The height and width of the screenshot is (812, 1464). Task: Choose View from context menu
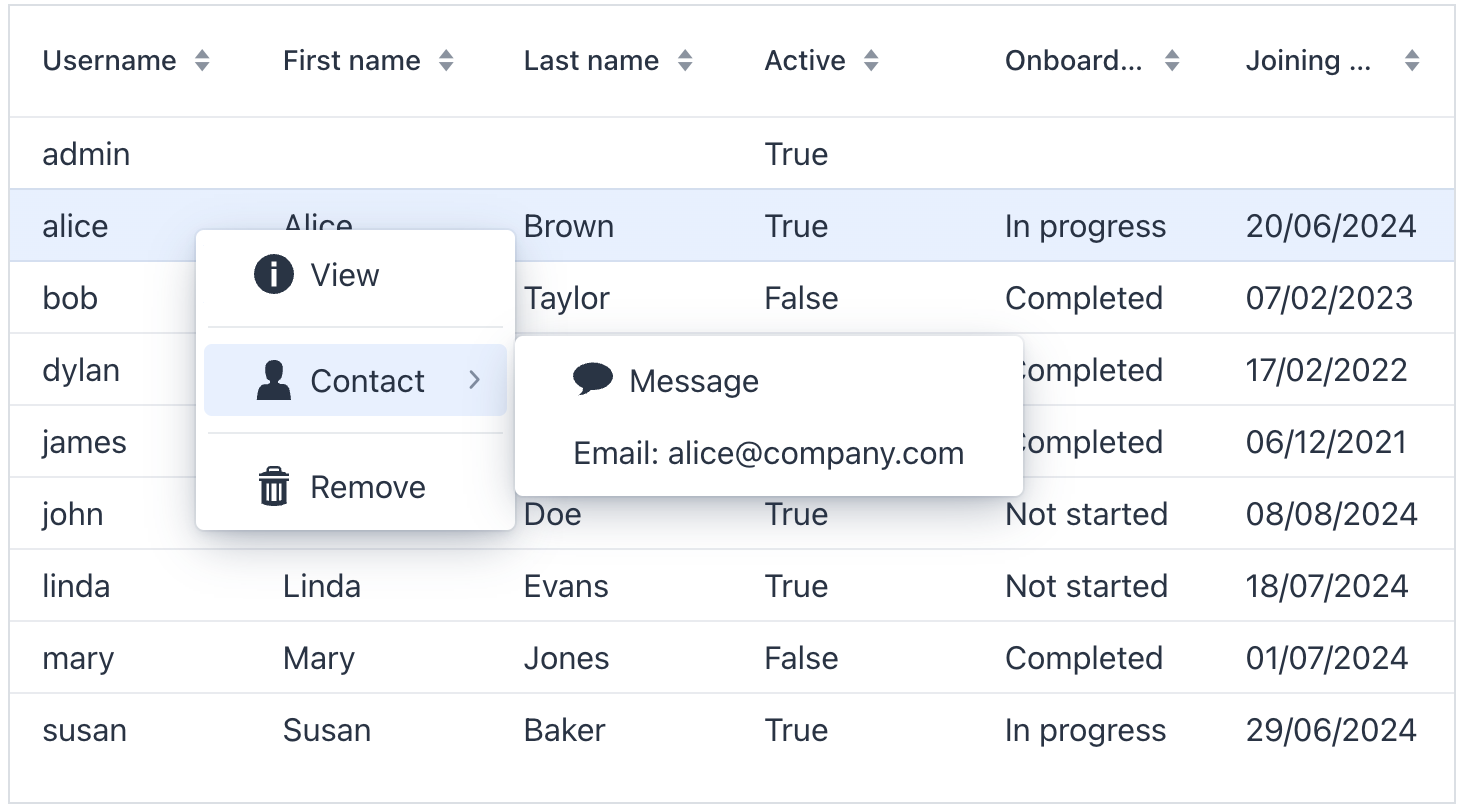pos(344,275)
